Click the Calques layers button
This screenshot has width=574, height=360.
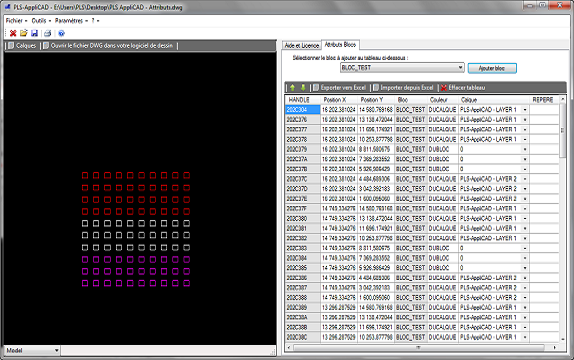point(22,46)
